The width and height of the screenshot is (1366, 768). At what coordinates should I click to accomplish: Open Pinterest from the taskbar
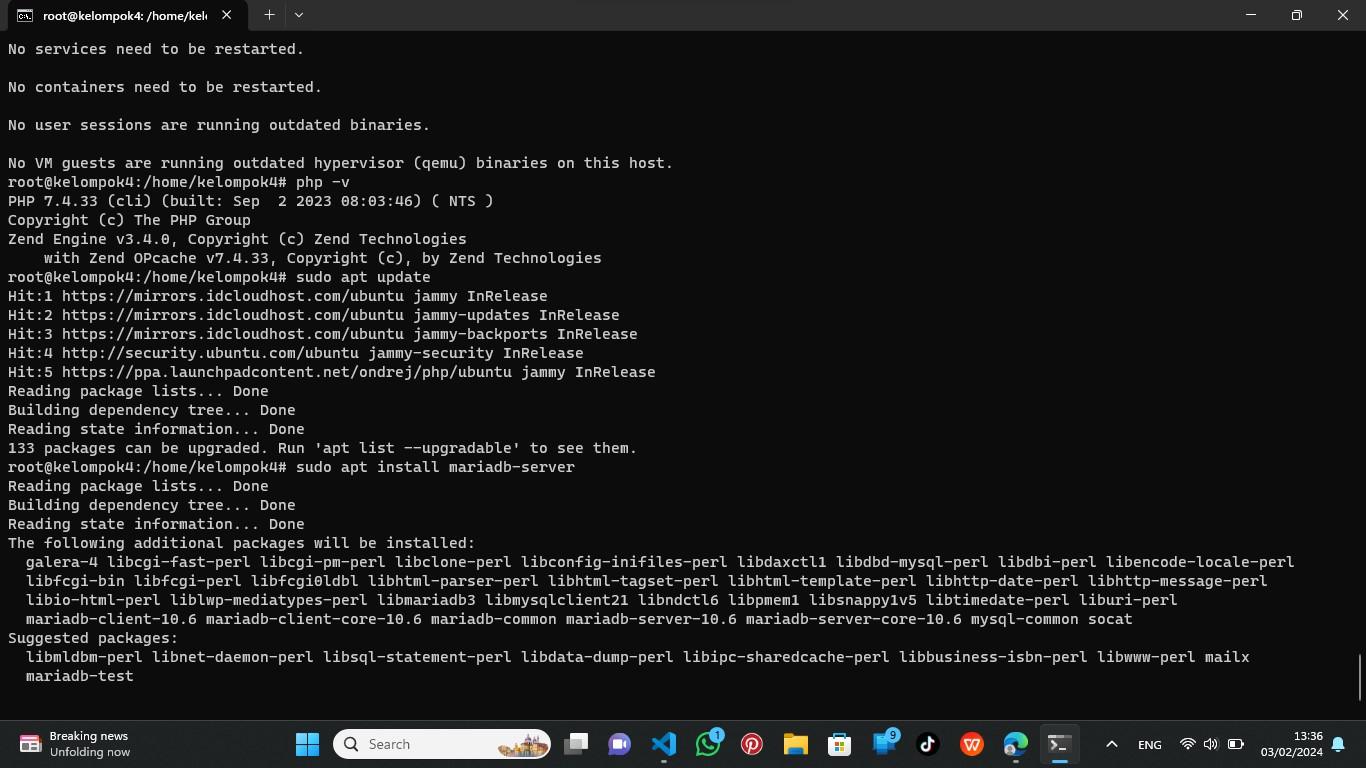(752, 744)
